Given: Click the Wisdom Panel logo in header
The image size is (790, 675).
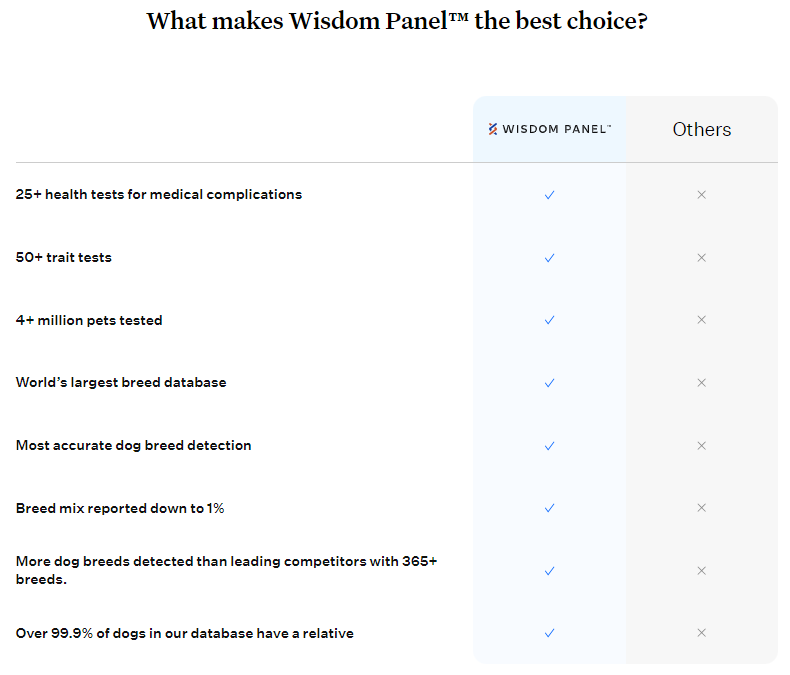Looking at the screenshot, I should (x=549, y=129).
